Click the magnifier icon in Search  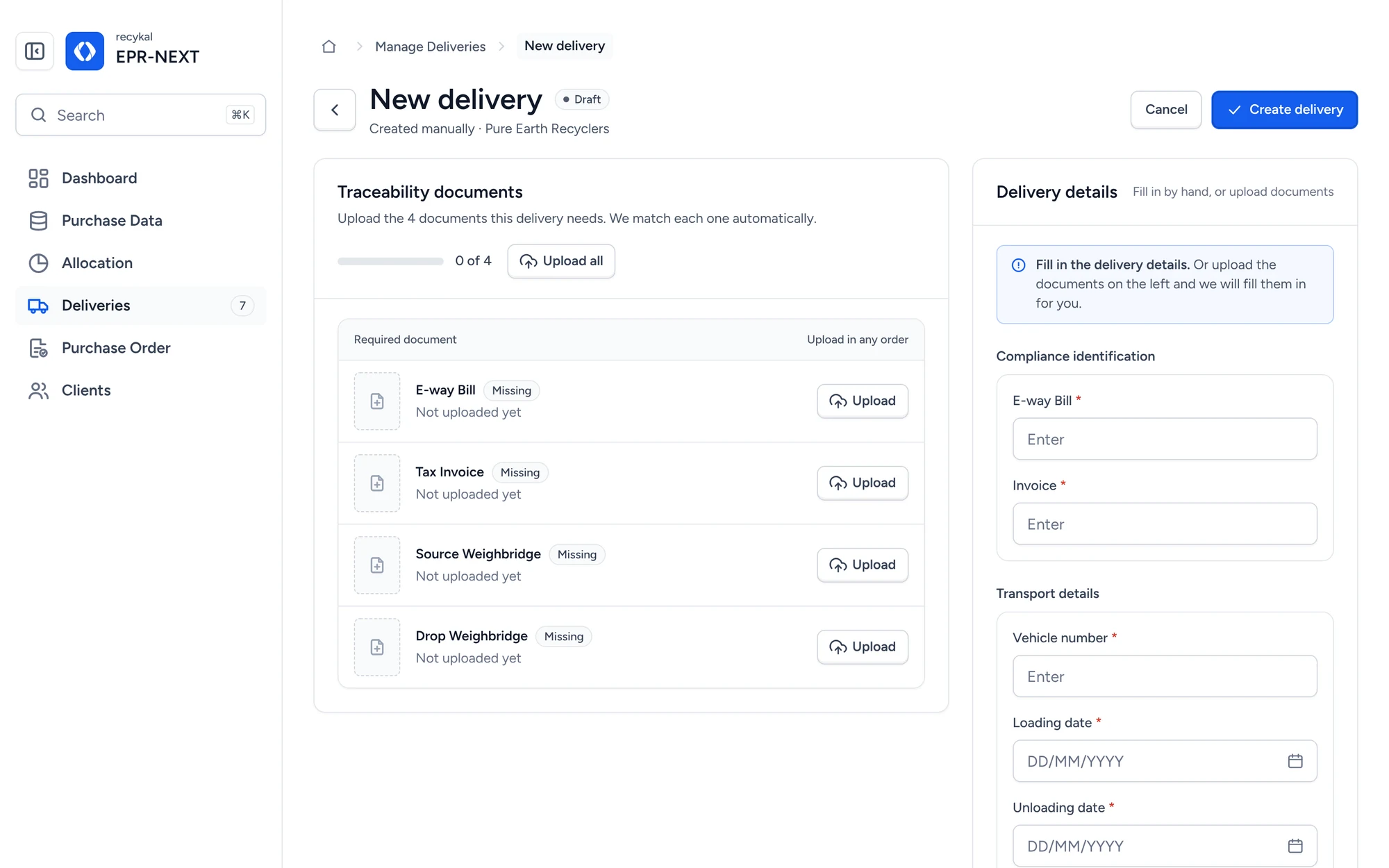click(x=39, y=115)
